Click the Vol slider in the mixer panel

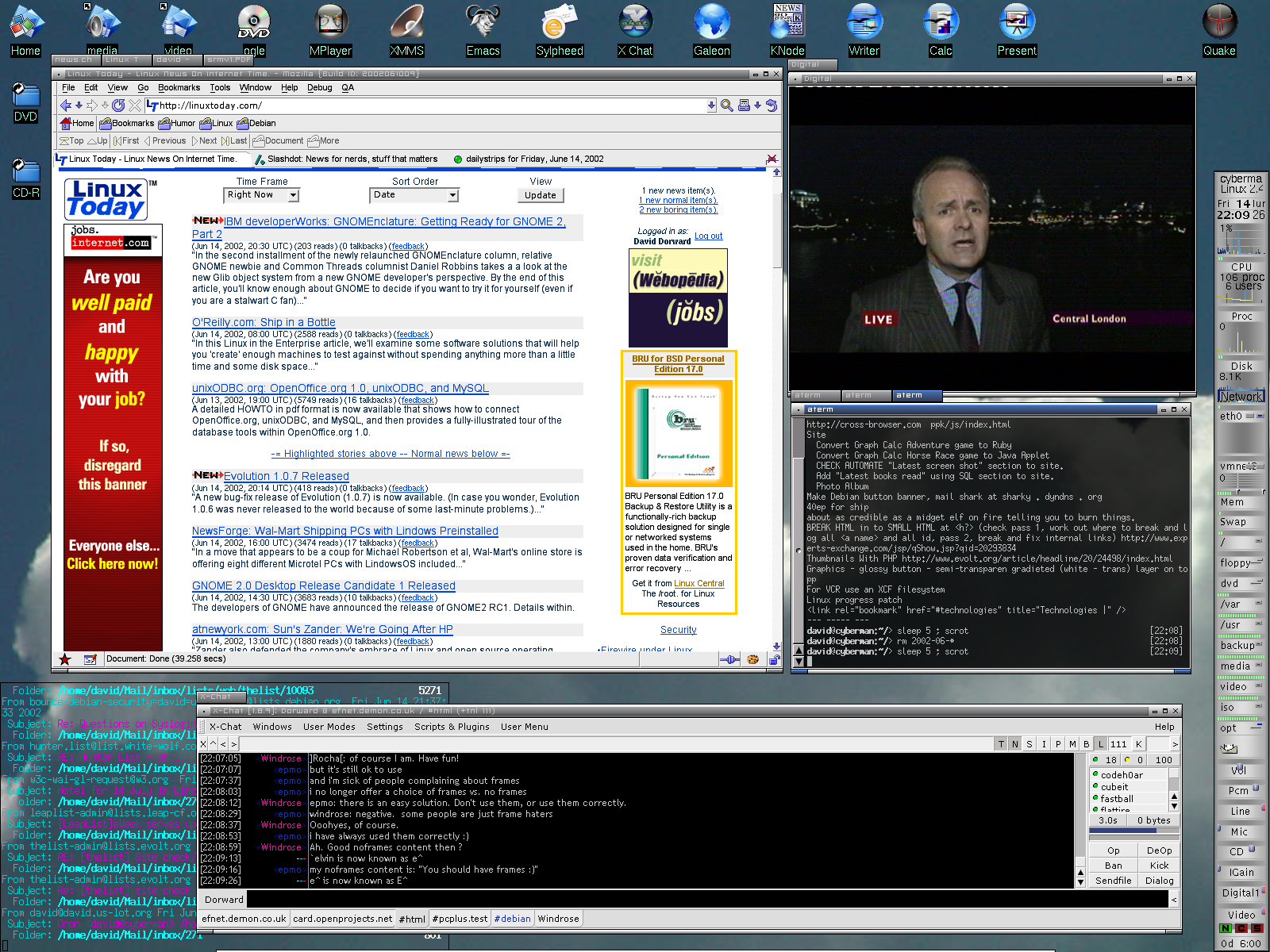coord(1239,770)
